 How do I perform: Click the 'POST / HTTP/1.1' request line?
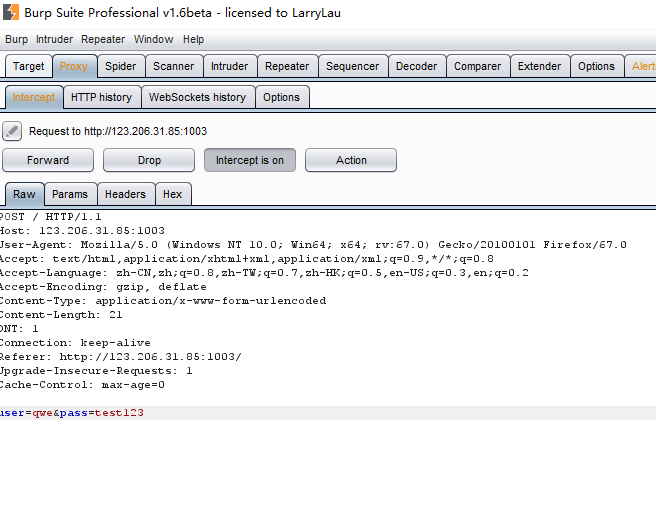click(50, 217)
